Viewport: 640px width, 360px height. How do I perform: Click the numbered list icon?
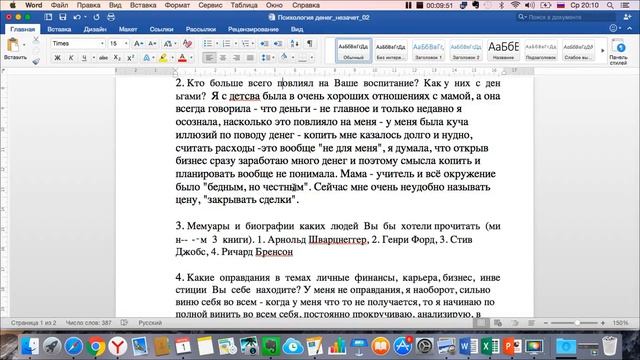[x=226, y=44]
